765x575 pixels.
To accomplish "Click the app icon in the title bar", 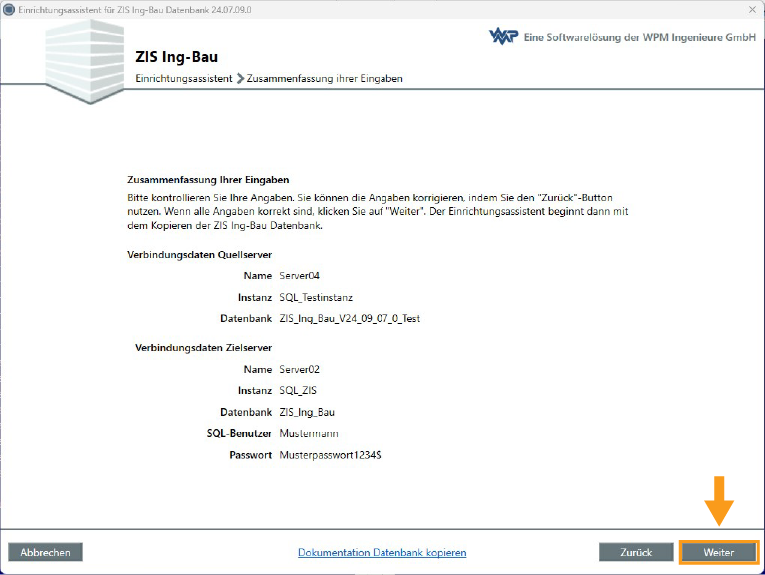I will pos(9,9).
